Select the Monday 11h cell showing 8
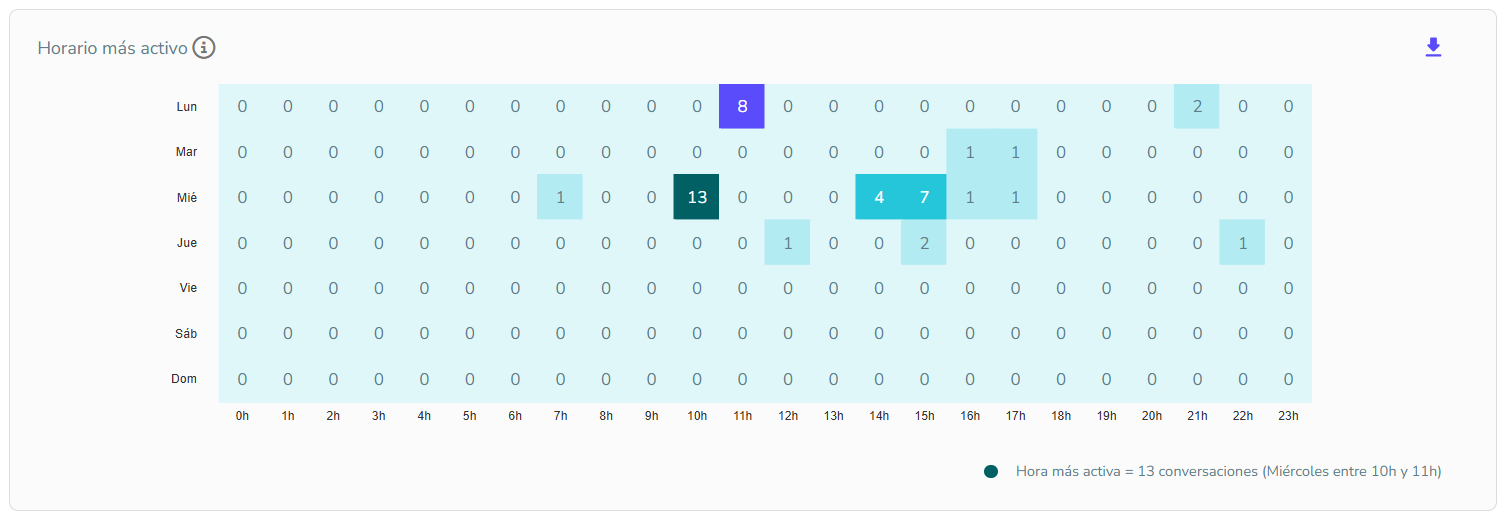The image size is (1508, 519). pos(742,106)
